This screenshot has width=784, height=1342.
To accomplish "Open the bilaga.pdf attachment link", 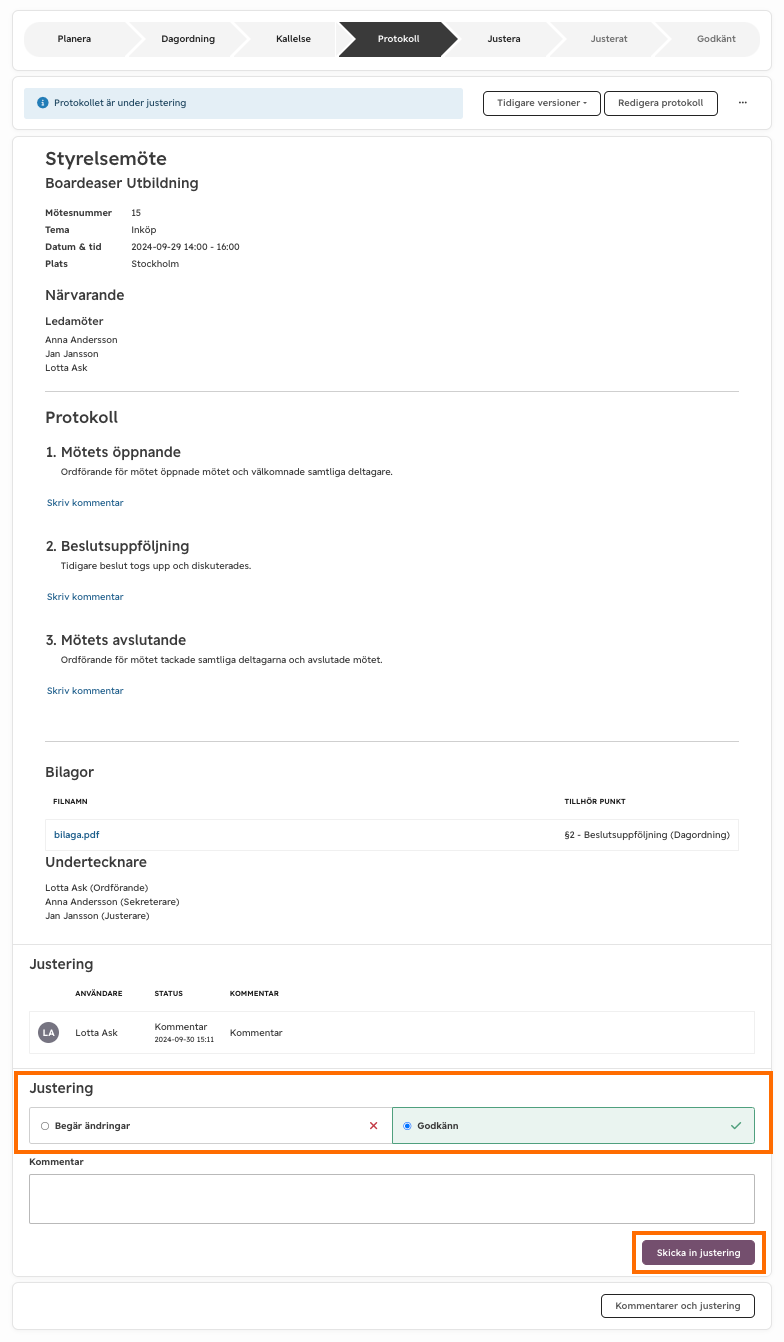I will pos(77,834).
